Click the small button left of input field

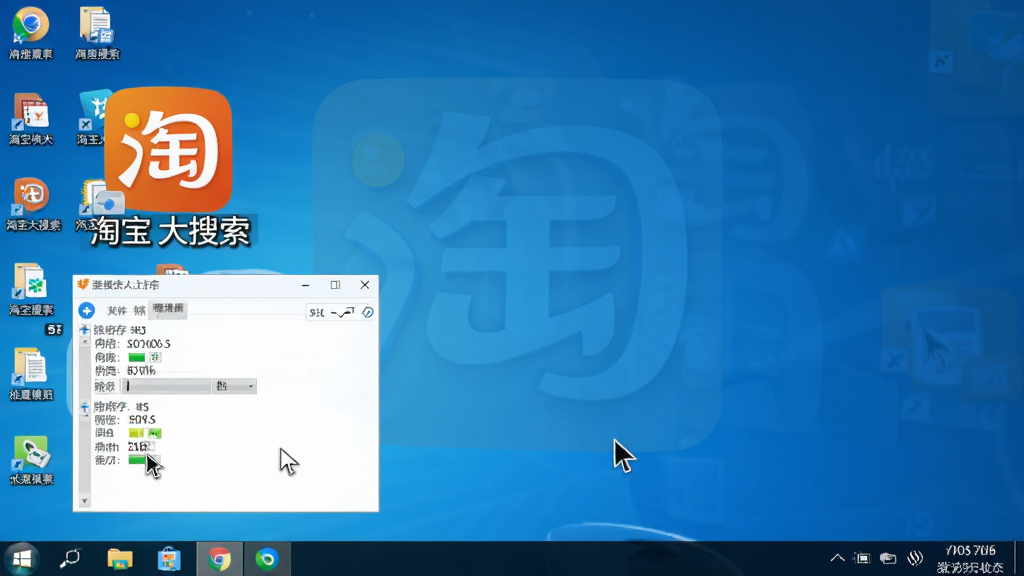pos(105,386)
